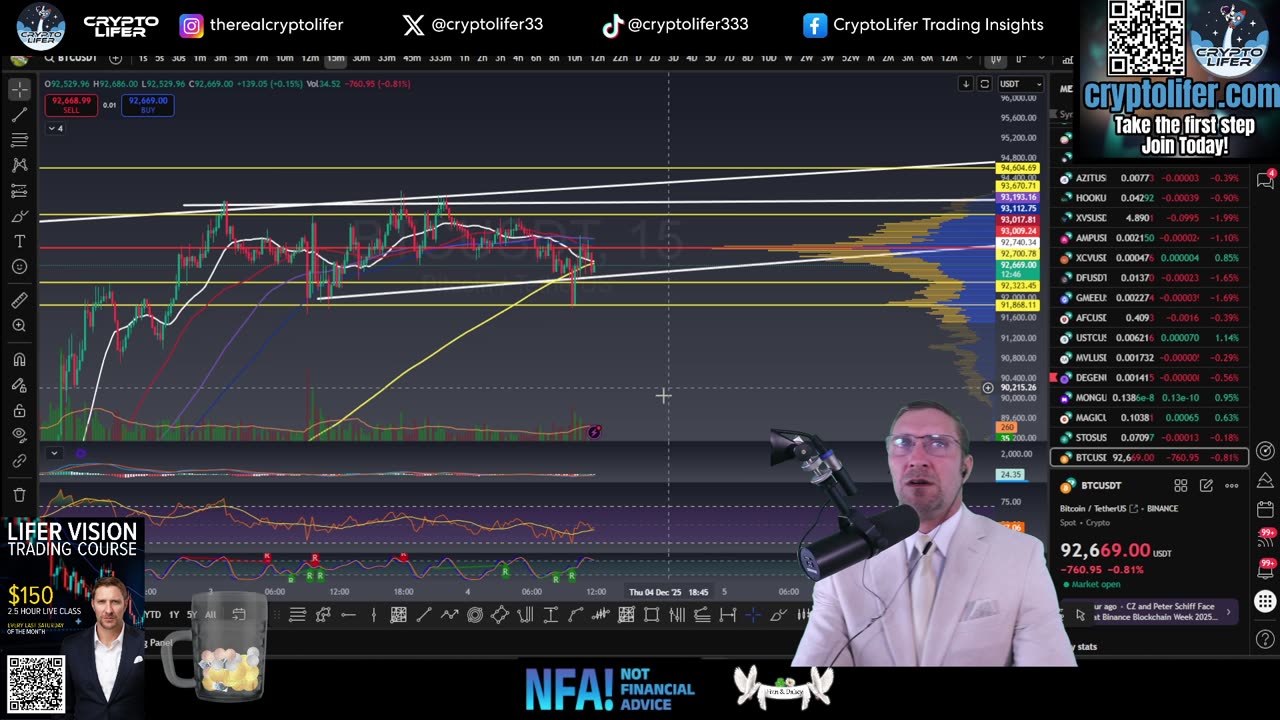Screen dimensions: 1280x720
Task: Expand the news item chevron arrow
Action: point(1229,612)
